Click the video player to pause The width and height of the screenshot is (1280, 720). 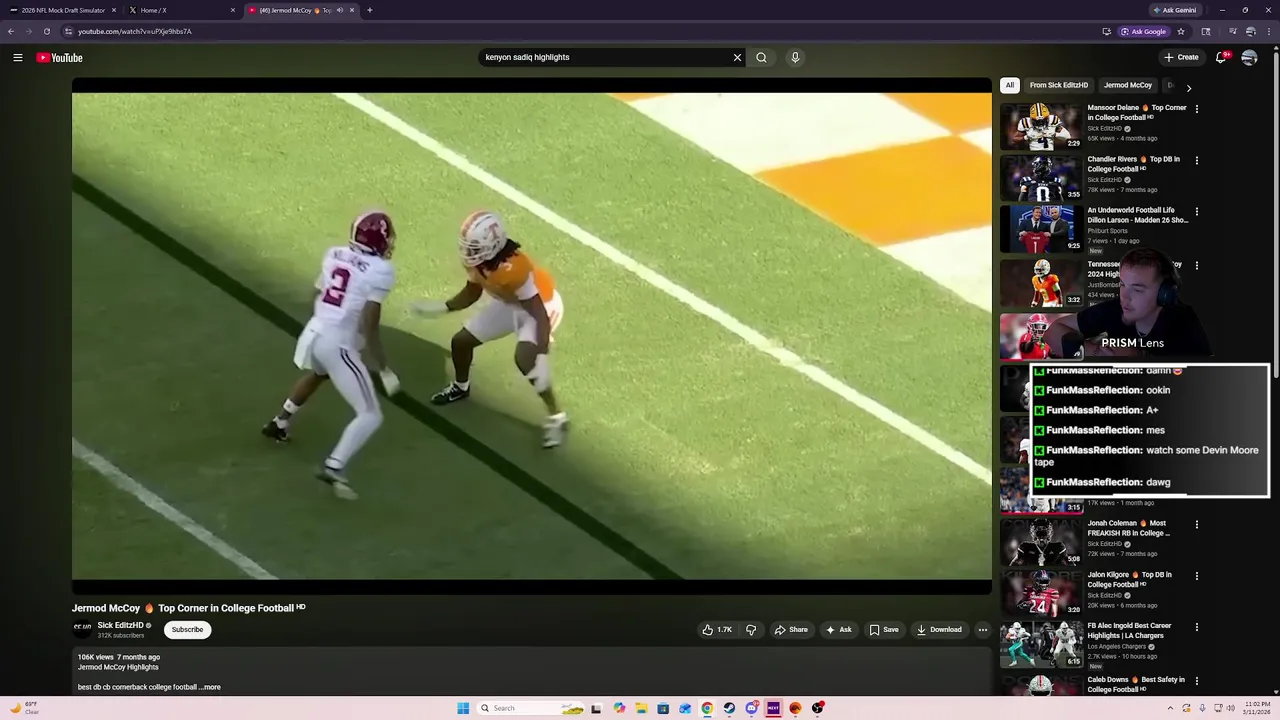[x=531, y=336]
